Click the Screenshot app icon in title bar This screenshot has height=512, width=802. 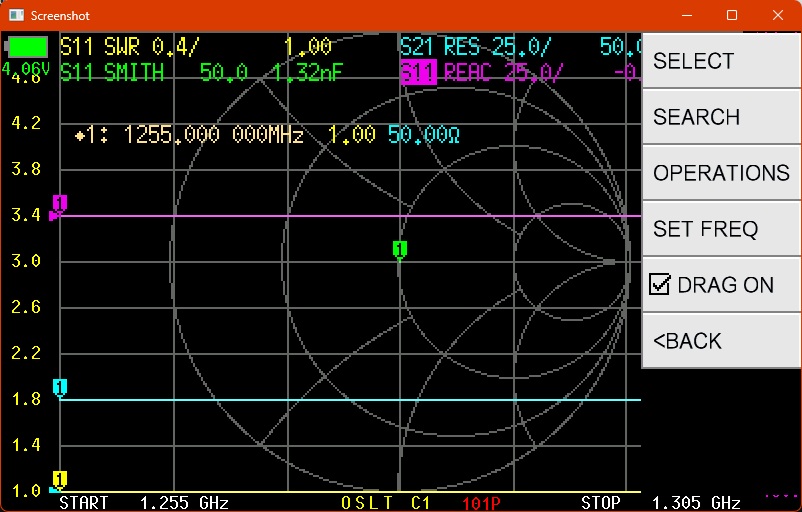click(x=15, y=15)
